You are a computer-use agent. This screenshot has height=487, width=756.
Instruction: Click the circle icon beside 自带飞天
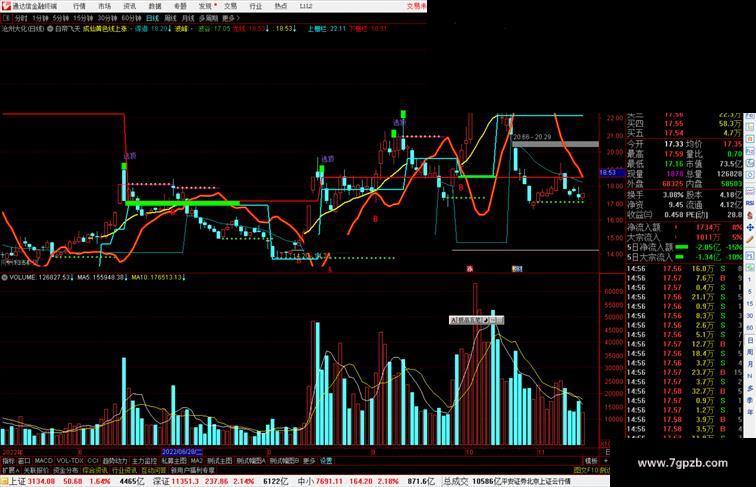point(50,28)
